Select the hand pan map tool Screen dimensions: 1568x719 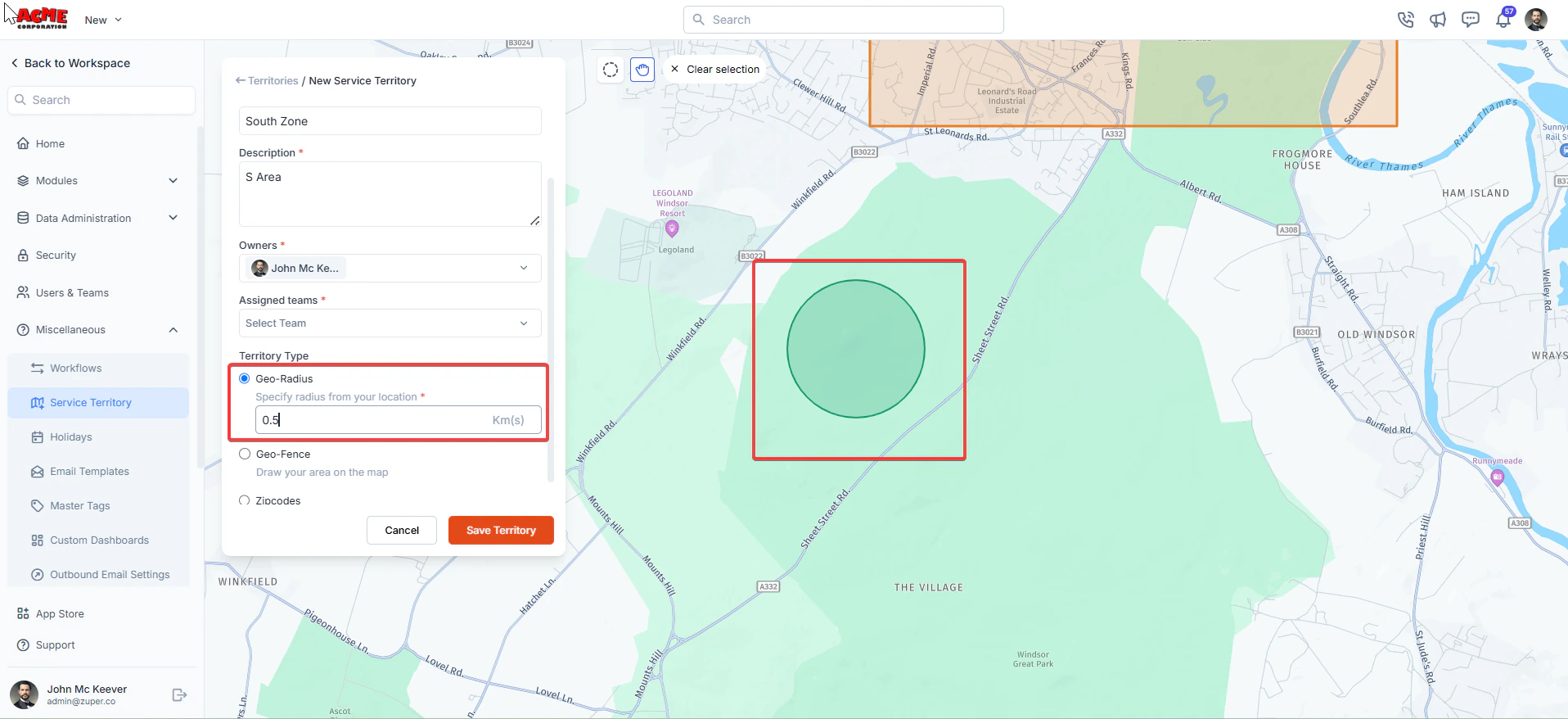click(x=642, y=70)
